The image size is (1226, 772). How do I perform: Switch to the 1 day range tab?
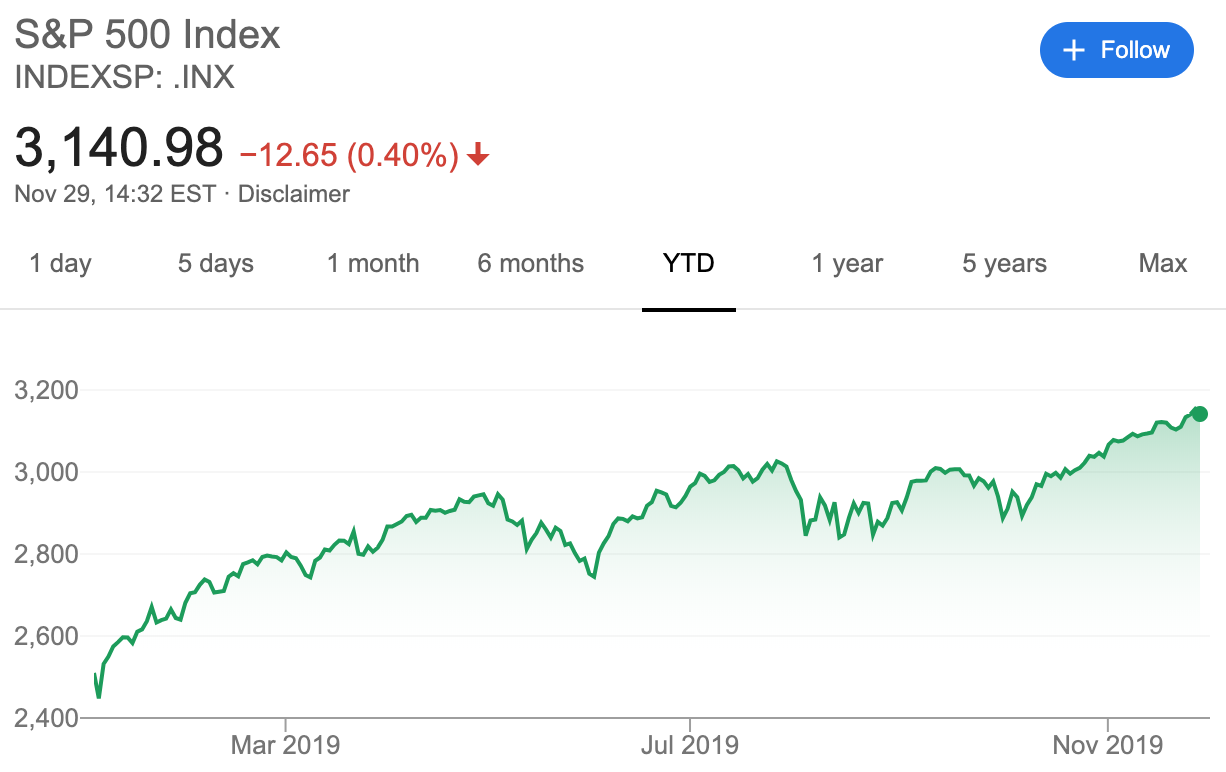pos(60,264)
